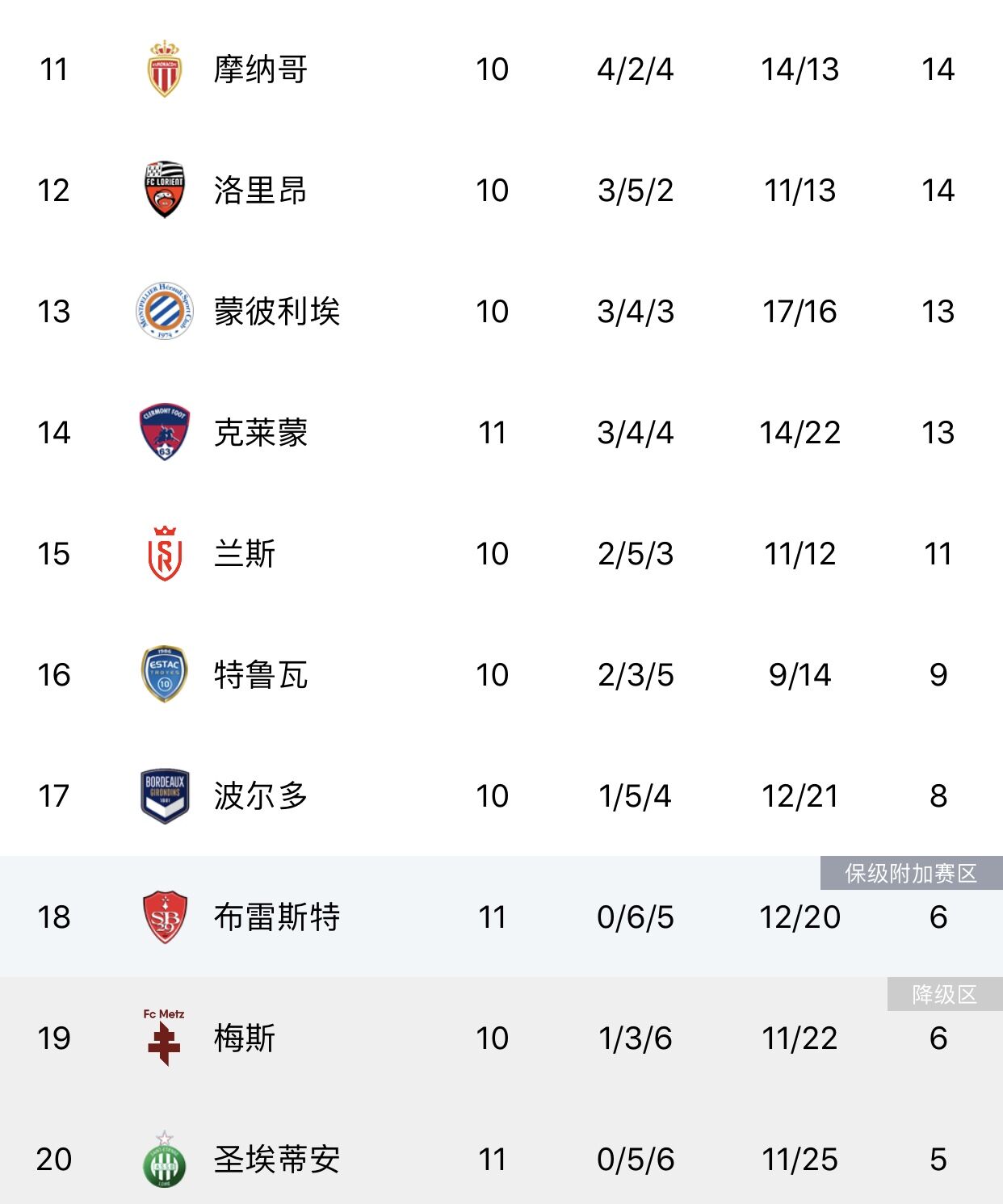Tap the AS Monaco club crest
The height and width of the screenshot is (1204, 1003).
pos(165,69)
